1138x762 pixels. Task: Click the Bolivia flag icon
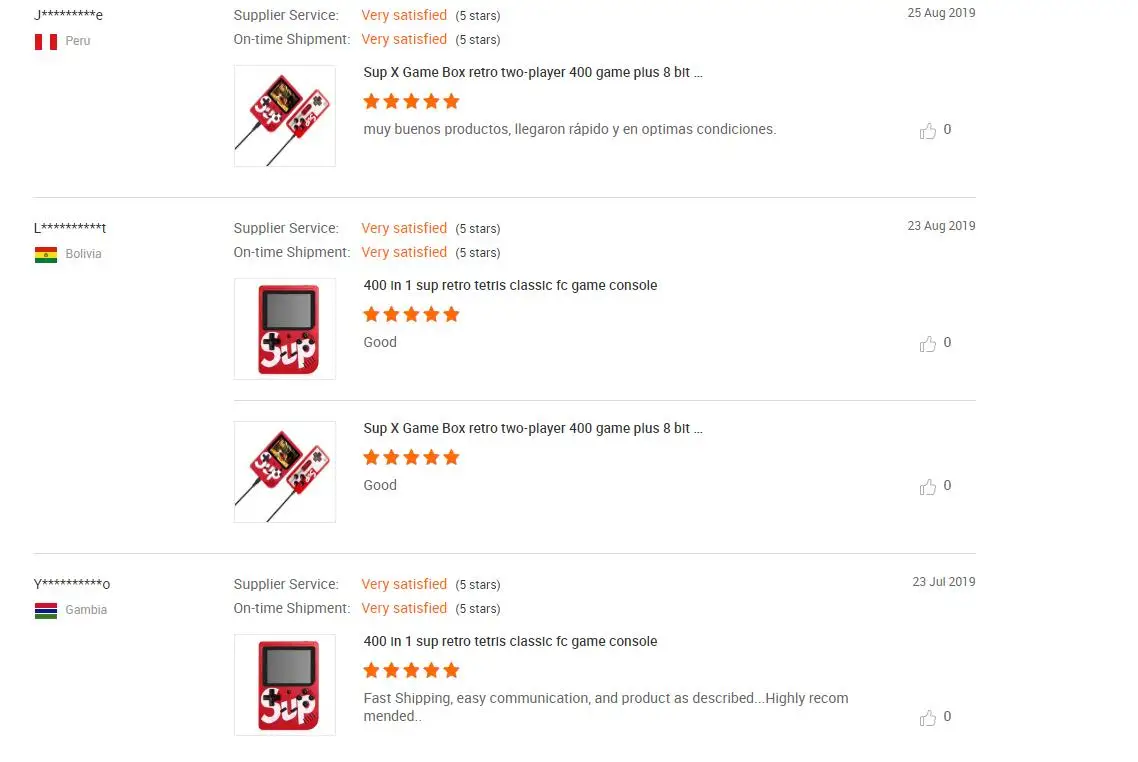tap(46, 255)
